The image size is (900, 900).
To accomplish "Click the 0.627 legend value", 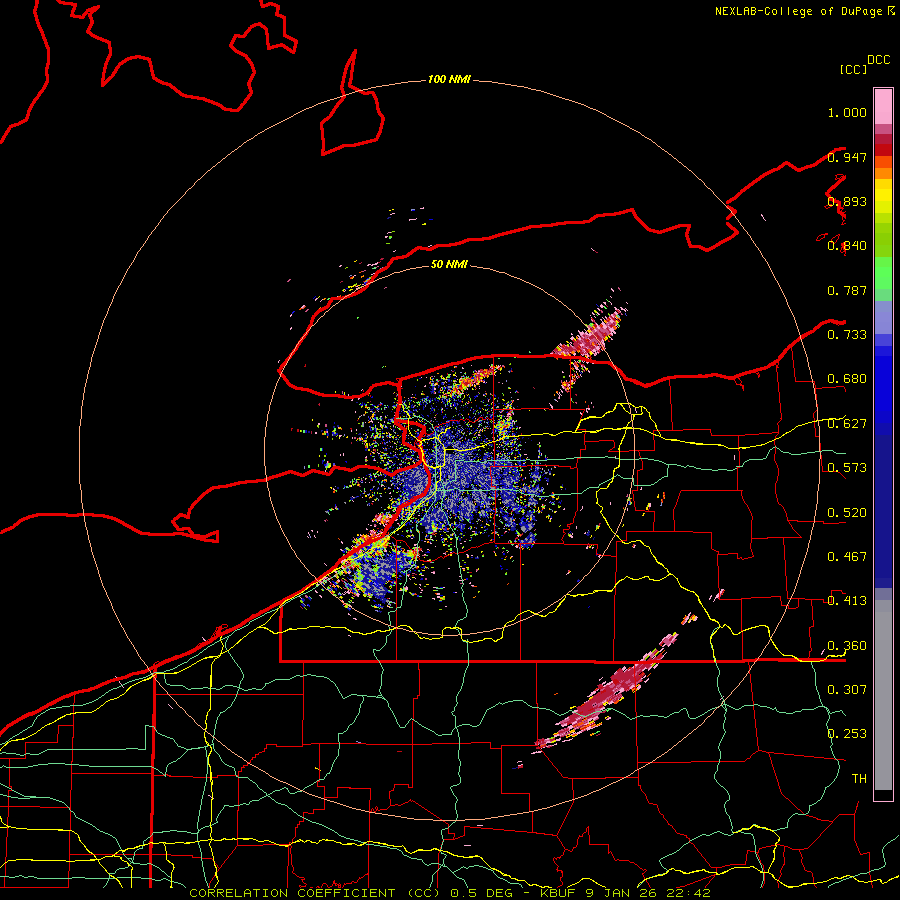I will click(x=847, y=424).
